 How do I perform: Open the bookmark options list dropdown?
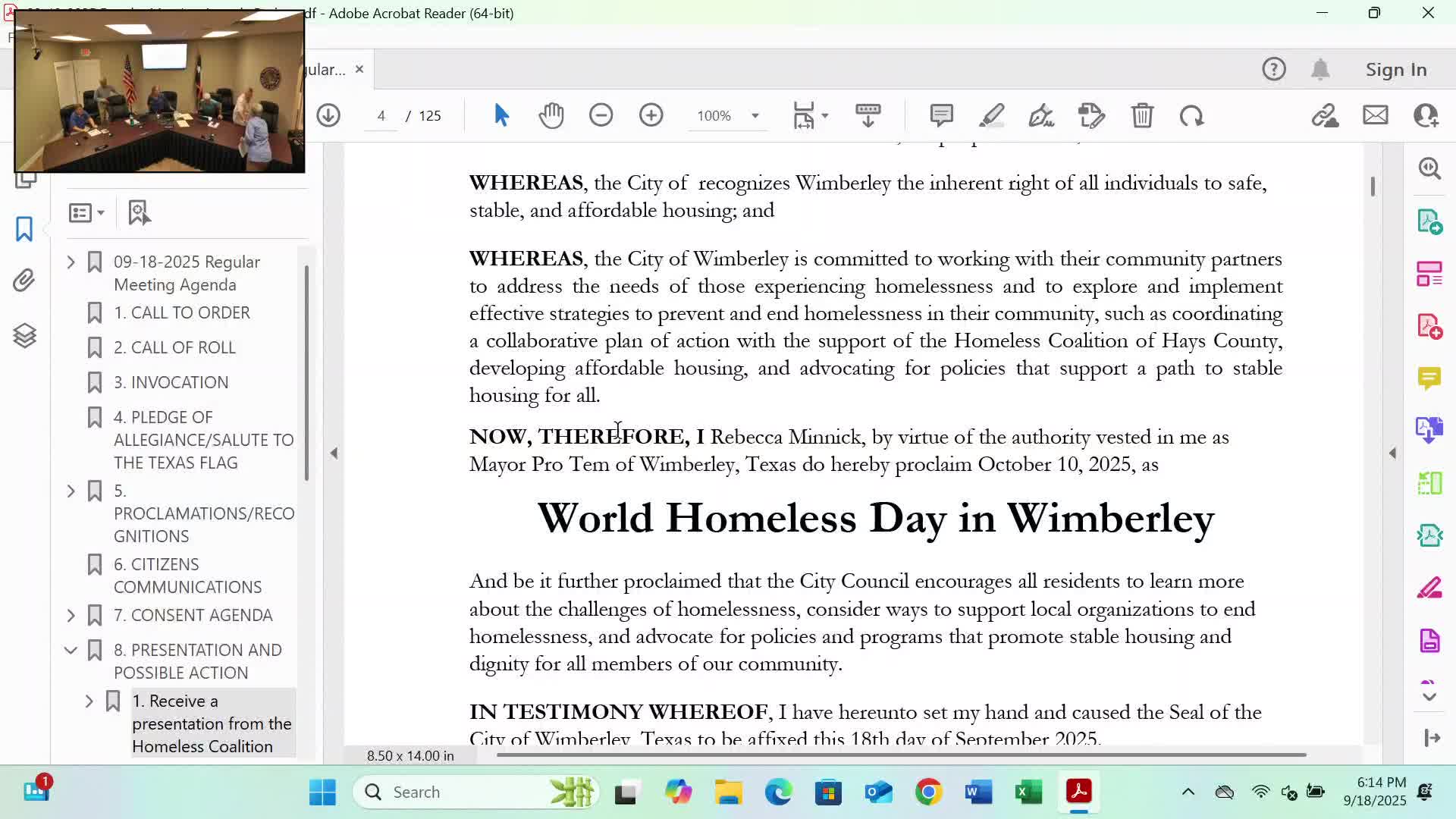coord(86,212)
